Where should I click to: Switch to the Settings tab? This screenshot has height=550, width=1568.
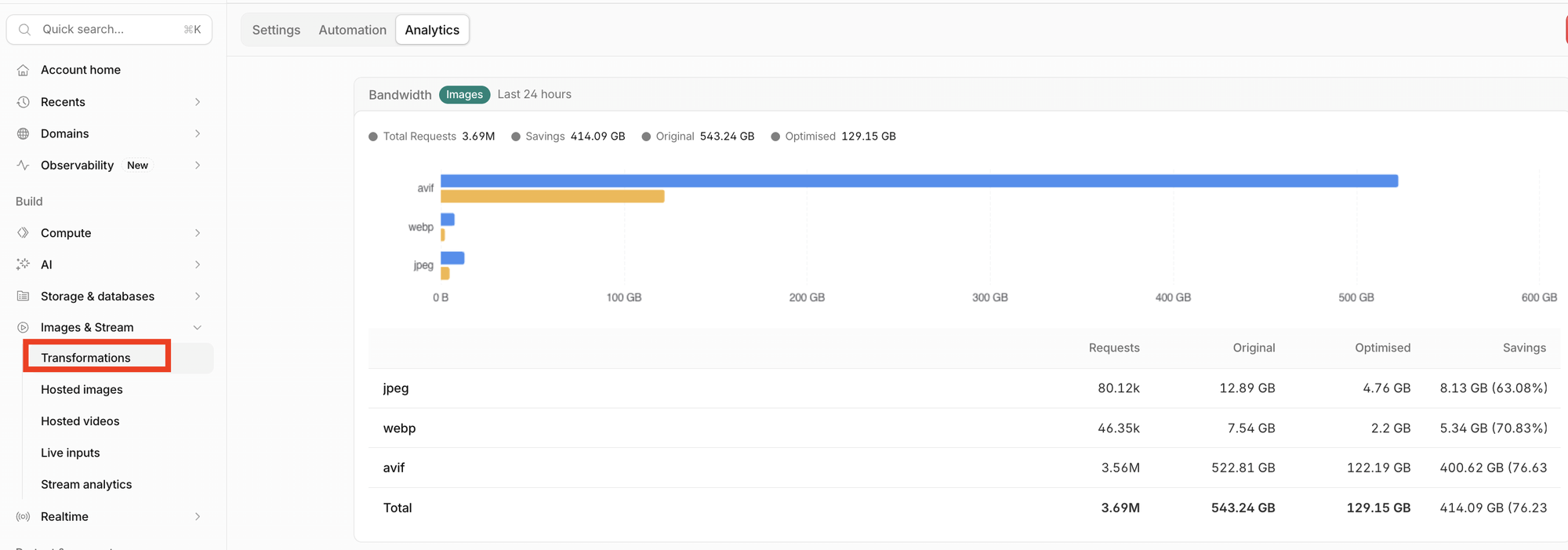pyautogui.click(x=276, y=30)
